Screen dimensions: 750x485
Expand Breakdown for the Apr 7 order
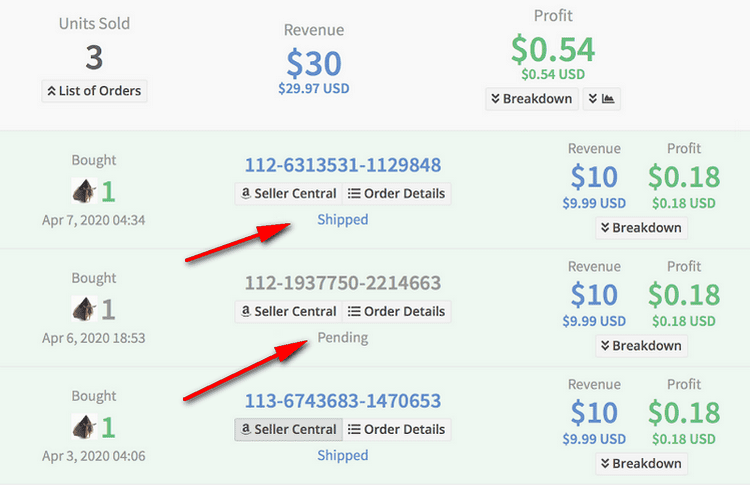pyautogui.click(x=641, y=228)
